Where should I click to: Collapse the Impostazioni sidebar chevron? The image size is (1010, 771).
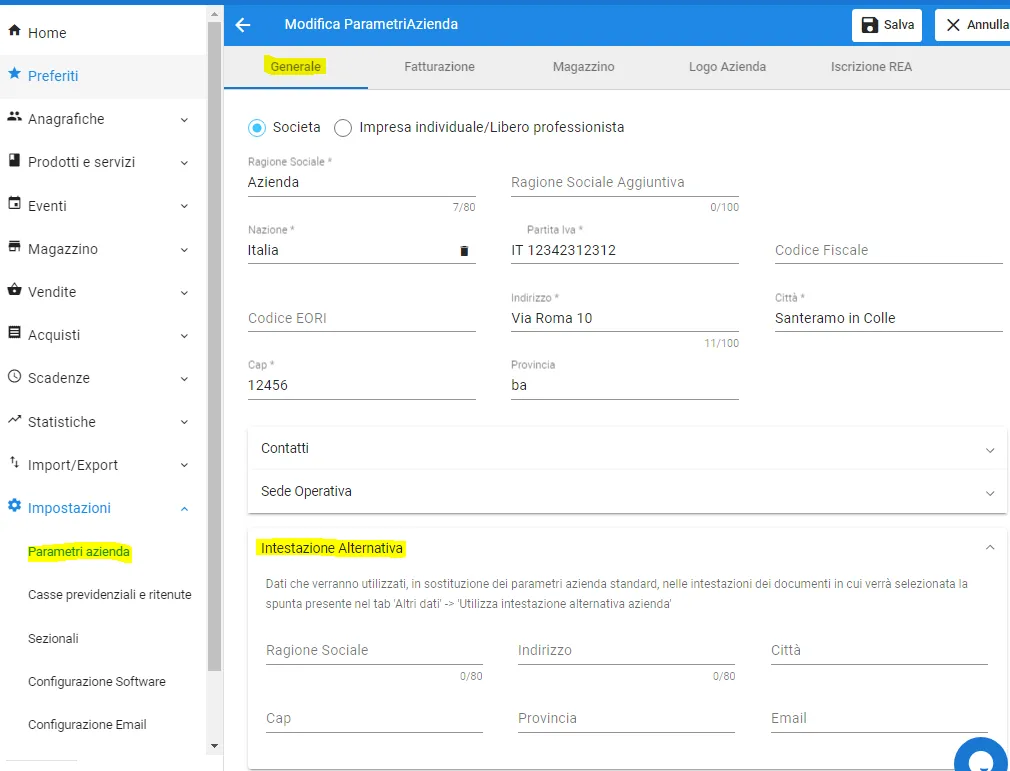coord(184,509)
